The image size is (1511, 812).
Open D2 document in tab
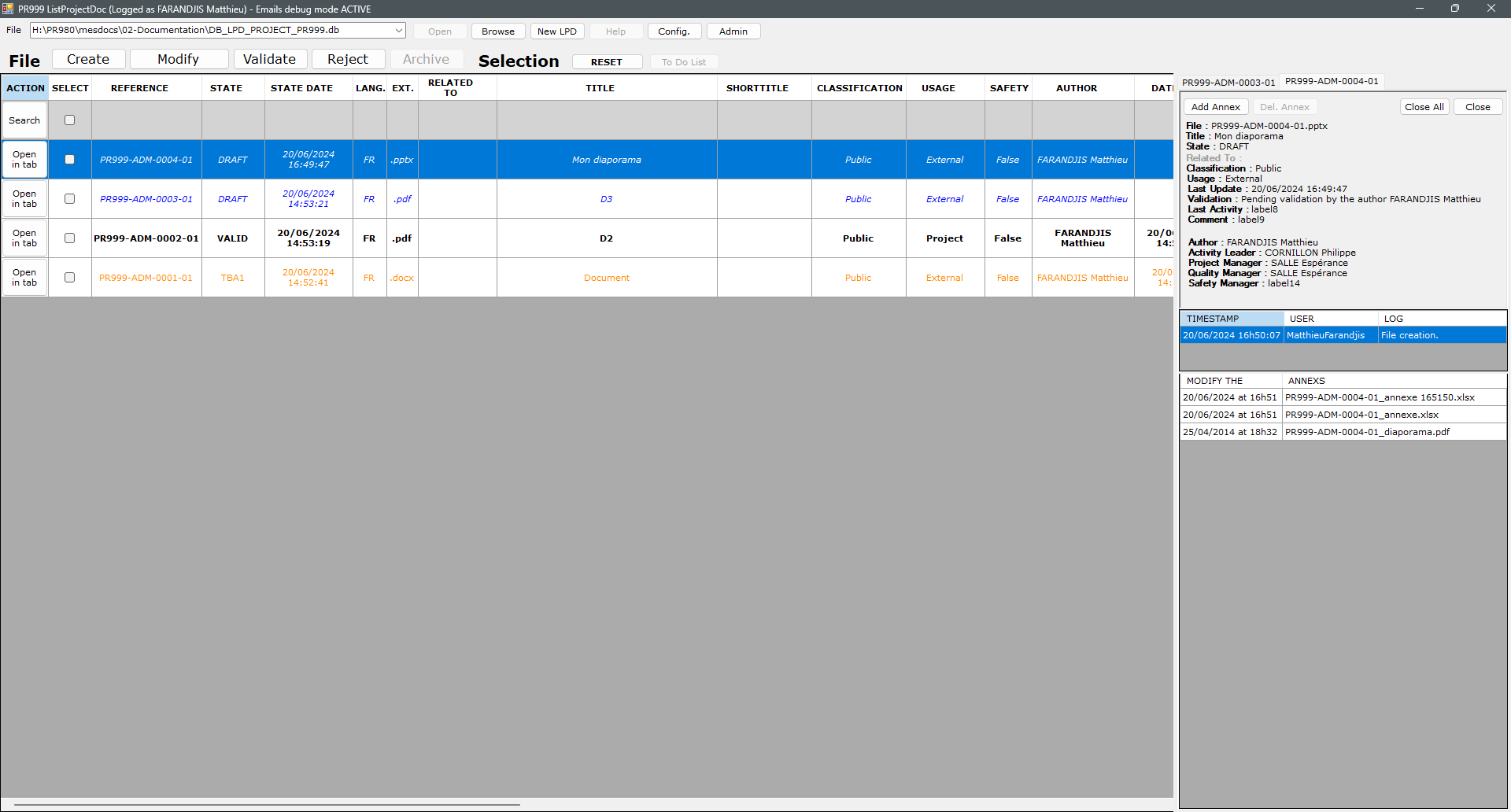(x=24, y=238)
